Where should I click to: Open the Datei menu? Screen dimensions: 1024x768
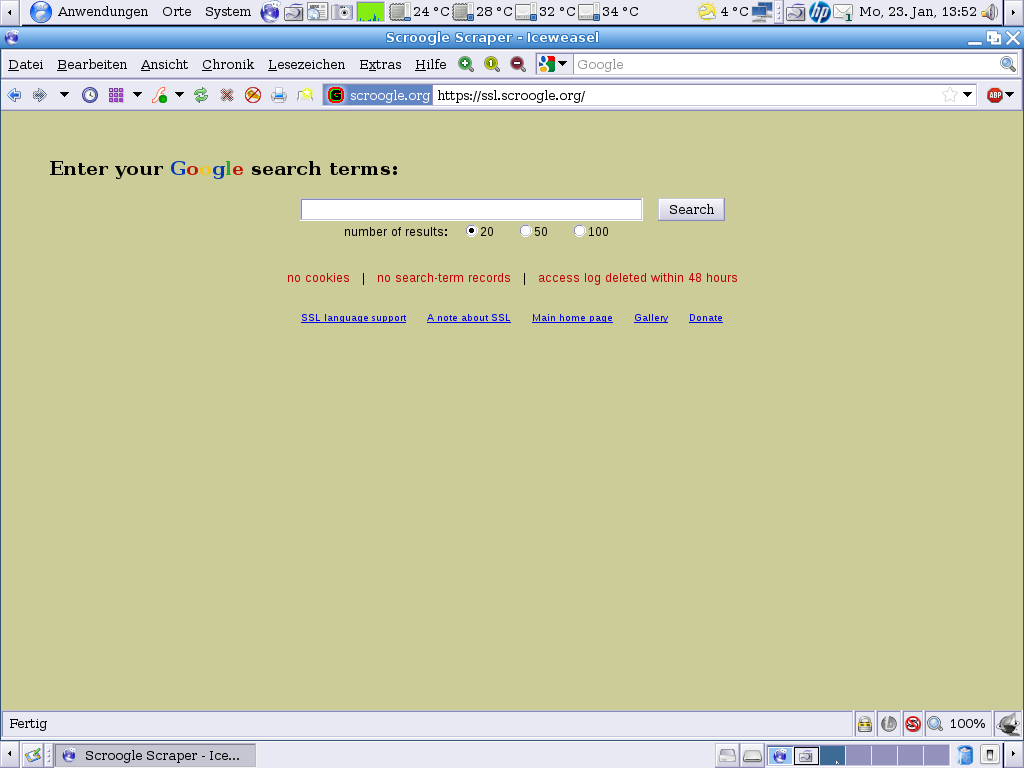(x=25, y=64)
